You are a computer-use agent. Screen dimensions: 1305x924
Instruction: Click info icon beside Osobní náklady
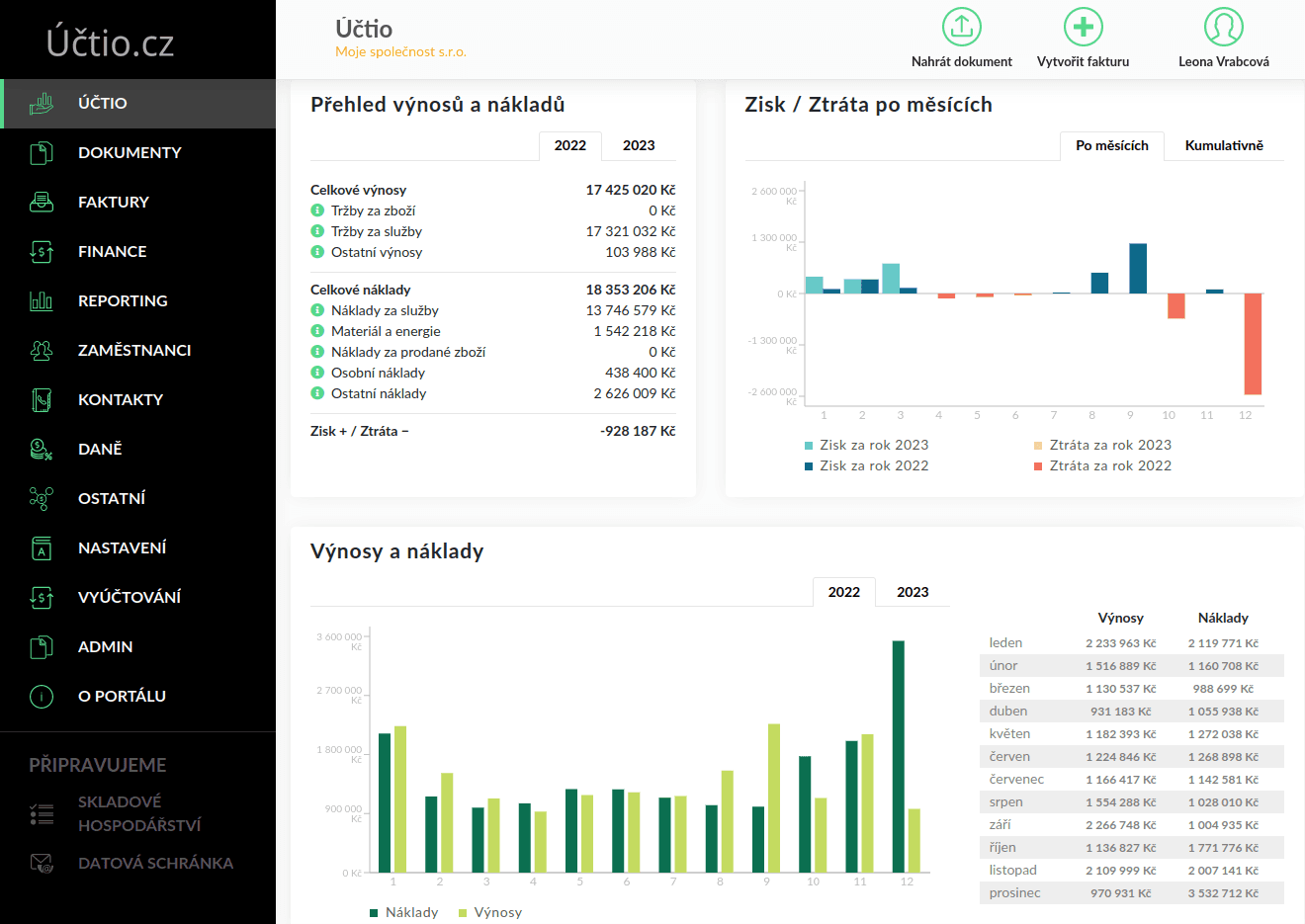click(317, 373)
